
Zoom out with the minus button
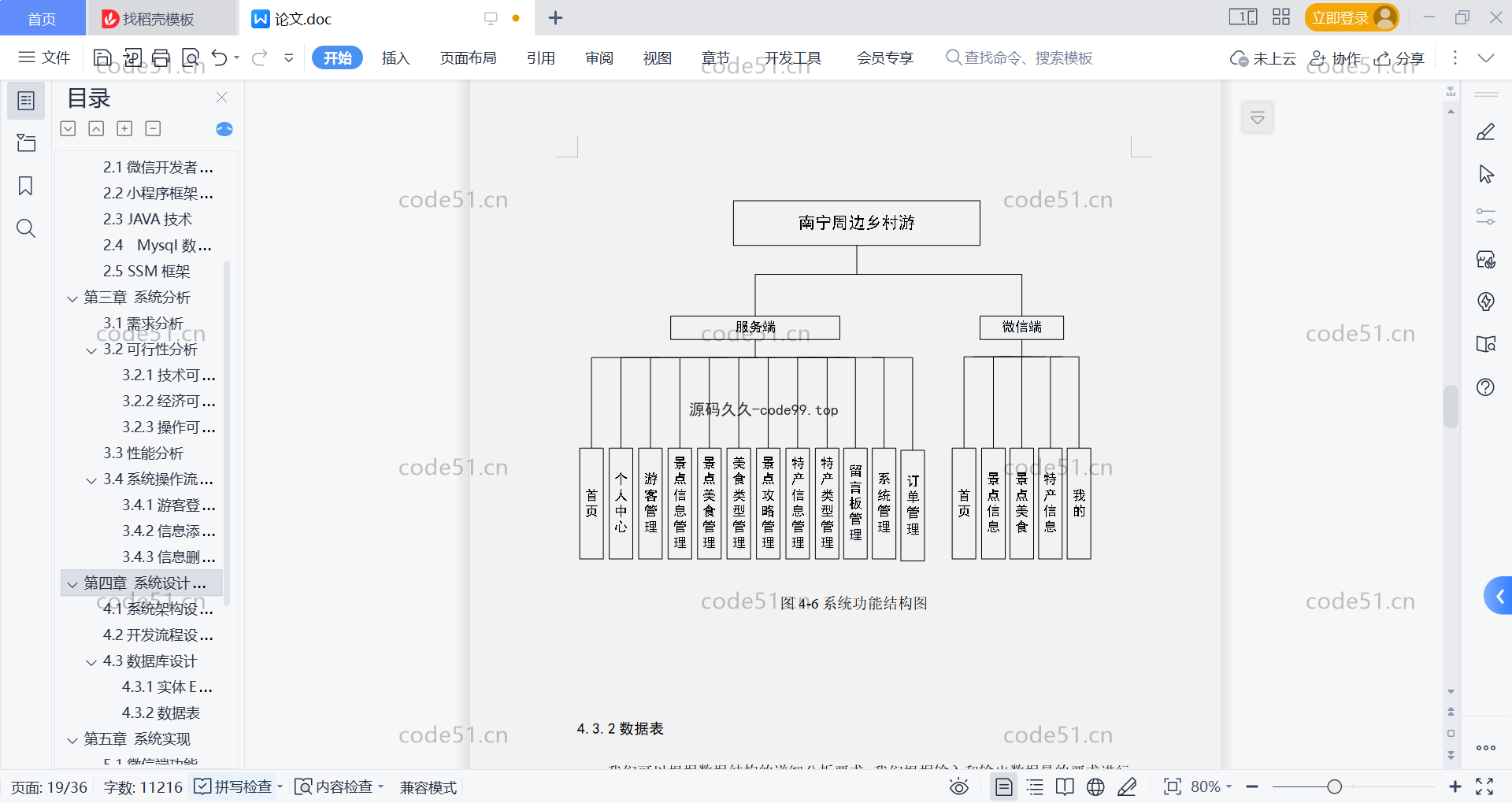pos(1252,787)
